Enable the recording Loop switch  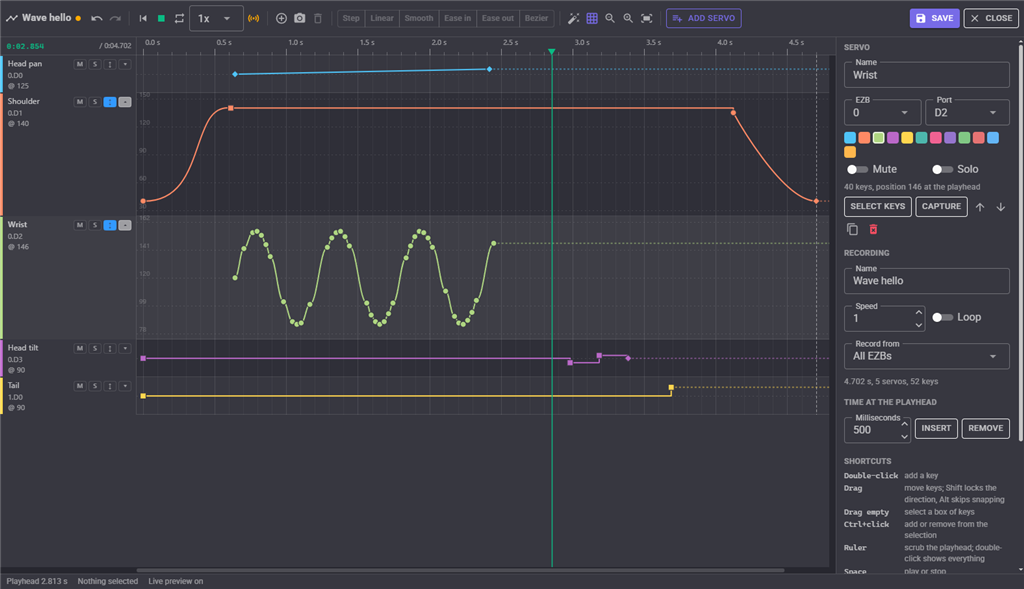942,317
